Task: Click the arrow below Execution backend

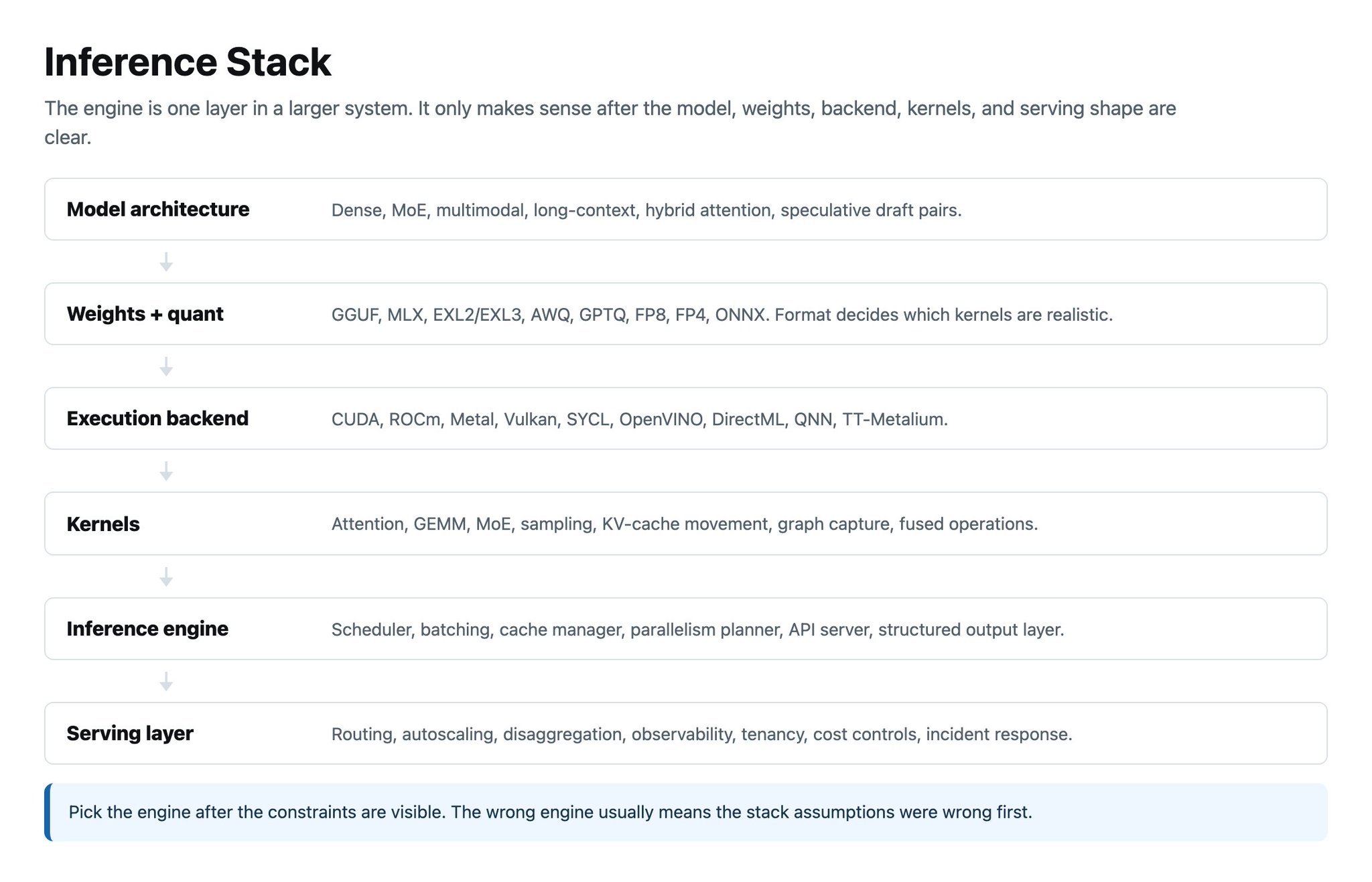Action: point(166,471)
